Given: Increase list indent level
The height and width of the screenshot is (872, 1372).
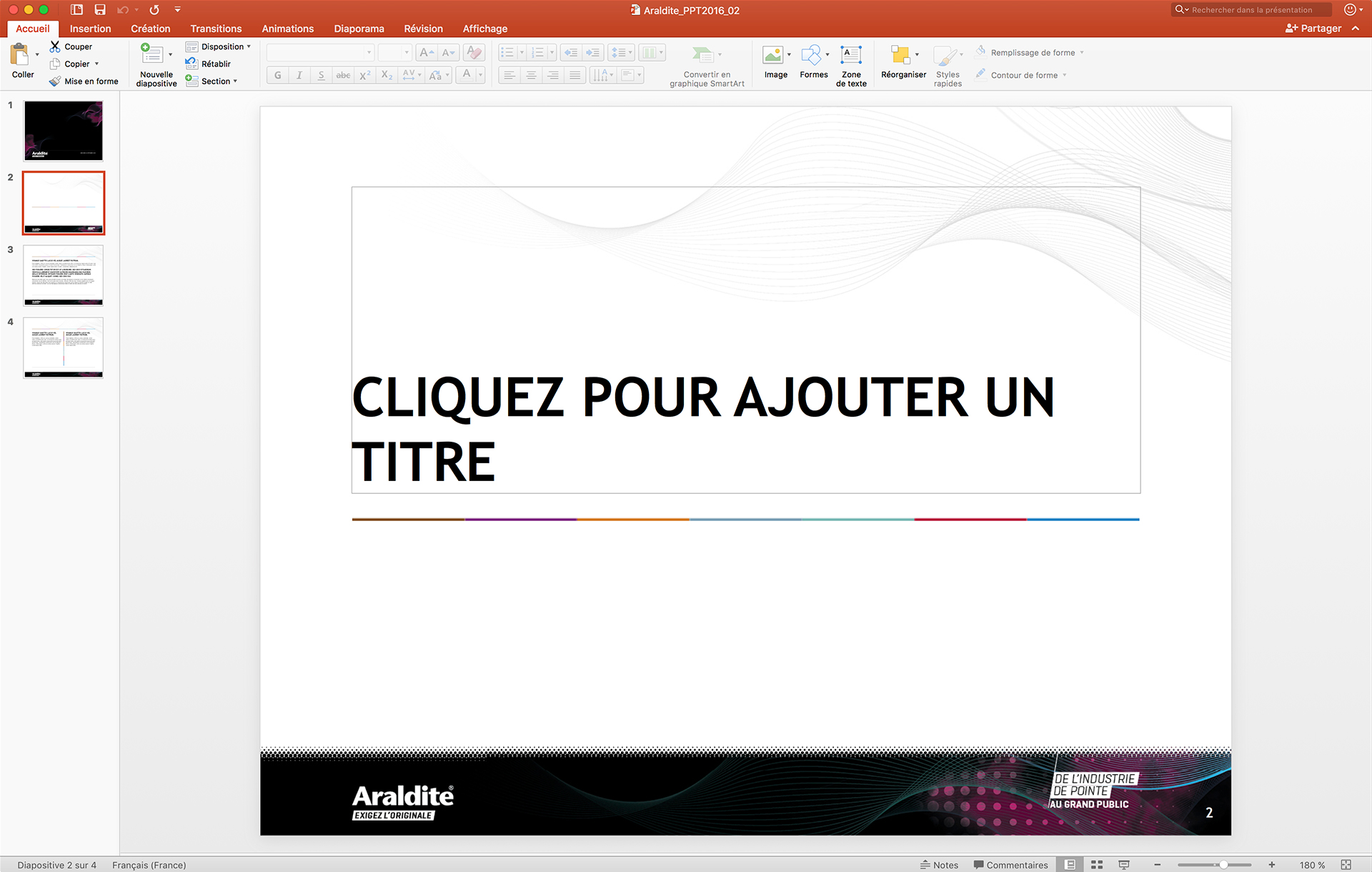Looking at the screenshot, I should tap(592, 53).
